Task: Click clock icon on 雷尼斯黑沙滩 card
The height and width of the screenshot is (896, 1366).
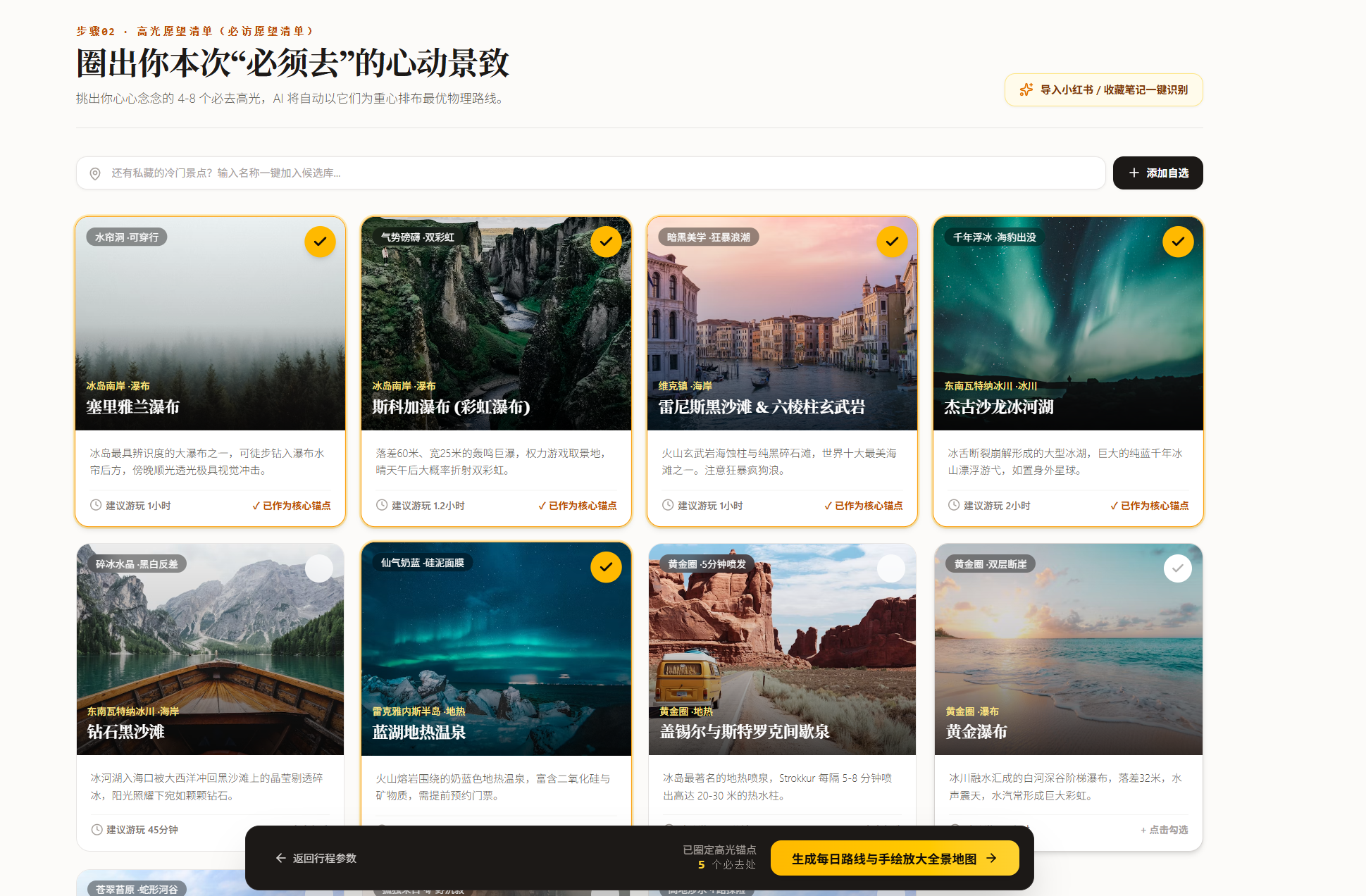Action: click(668, 505)
